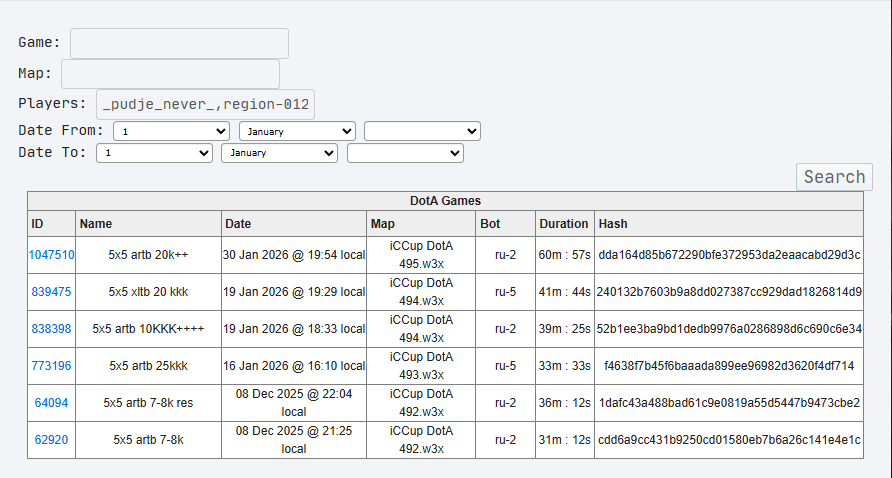Click the Duration column header
This screenshot has height=478, width=892.
pyautogui.click(x=564, y=224)
